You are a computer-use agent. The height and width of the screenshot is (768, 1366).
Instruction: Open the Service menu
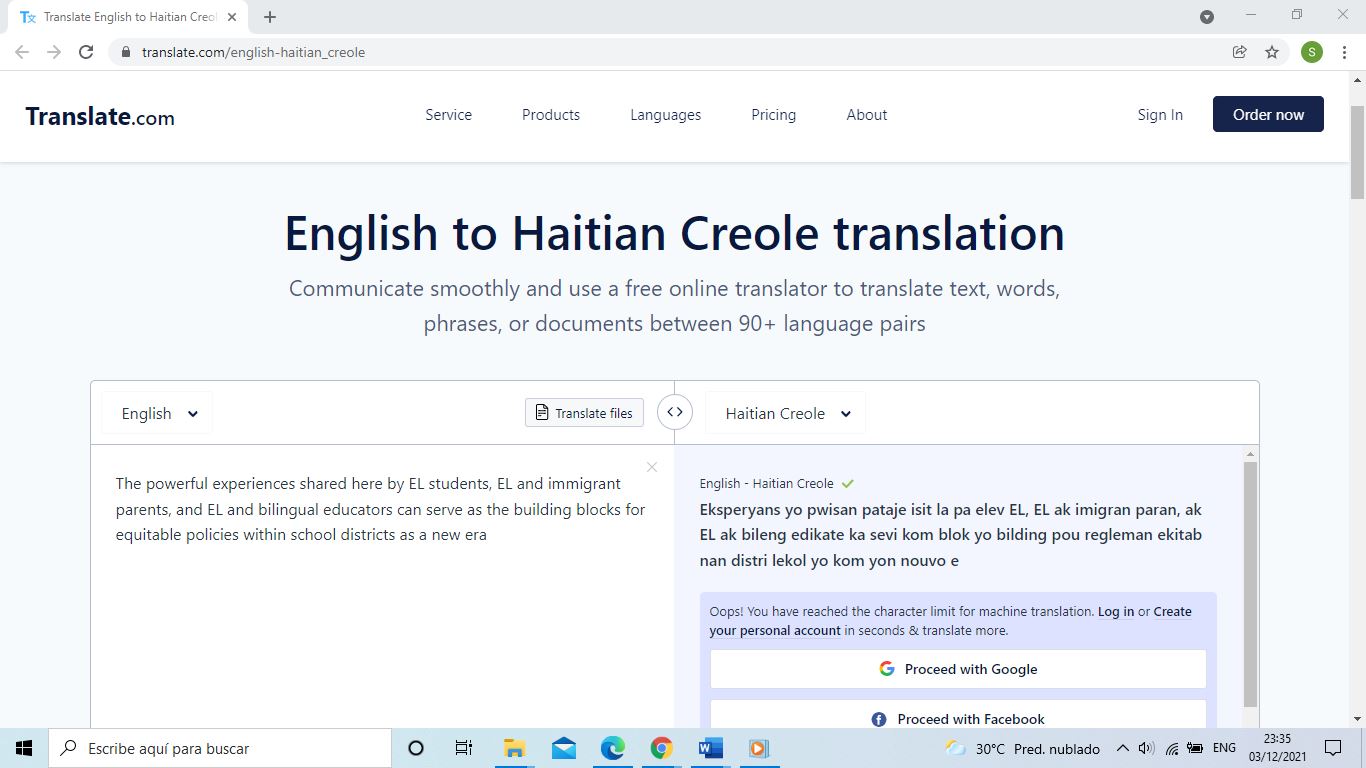448,115
